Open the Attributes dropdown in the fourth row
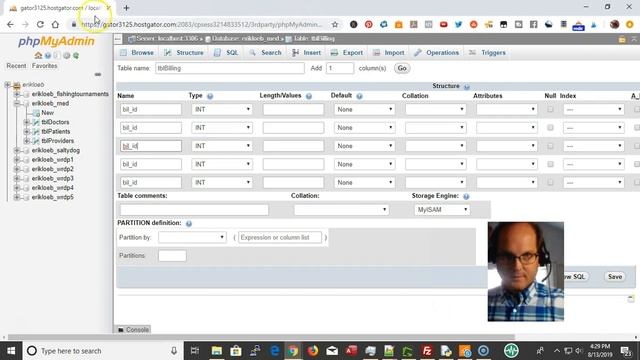This screenshot has height=360, width=640. tap(507, 164)
